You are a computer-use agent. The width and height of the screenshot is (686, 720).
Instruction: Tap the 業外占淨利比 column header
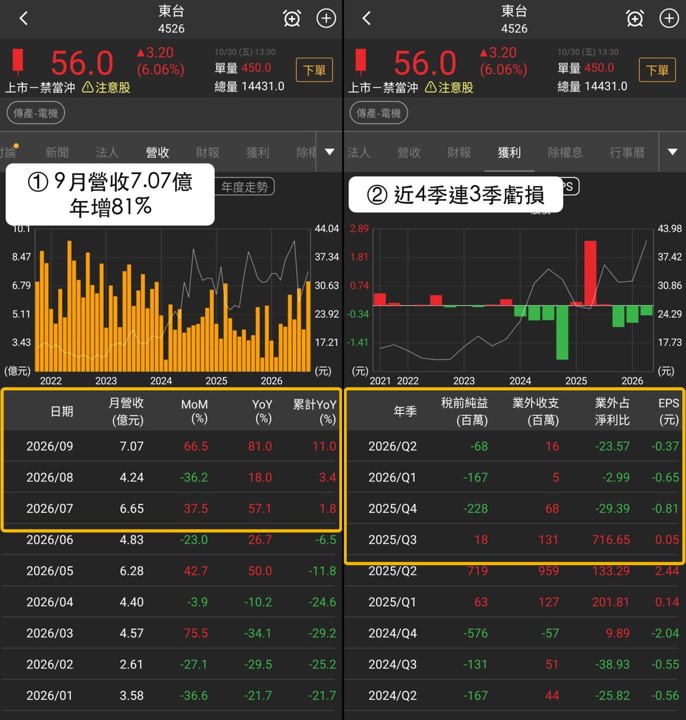(612, 411)
